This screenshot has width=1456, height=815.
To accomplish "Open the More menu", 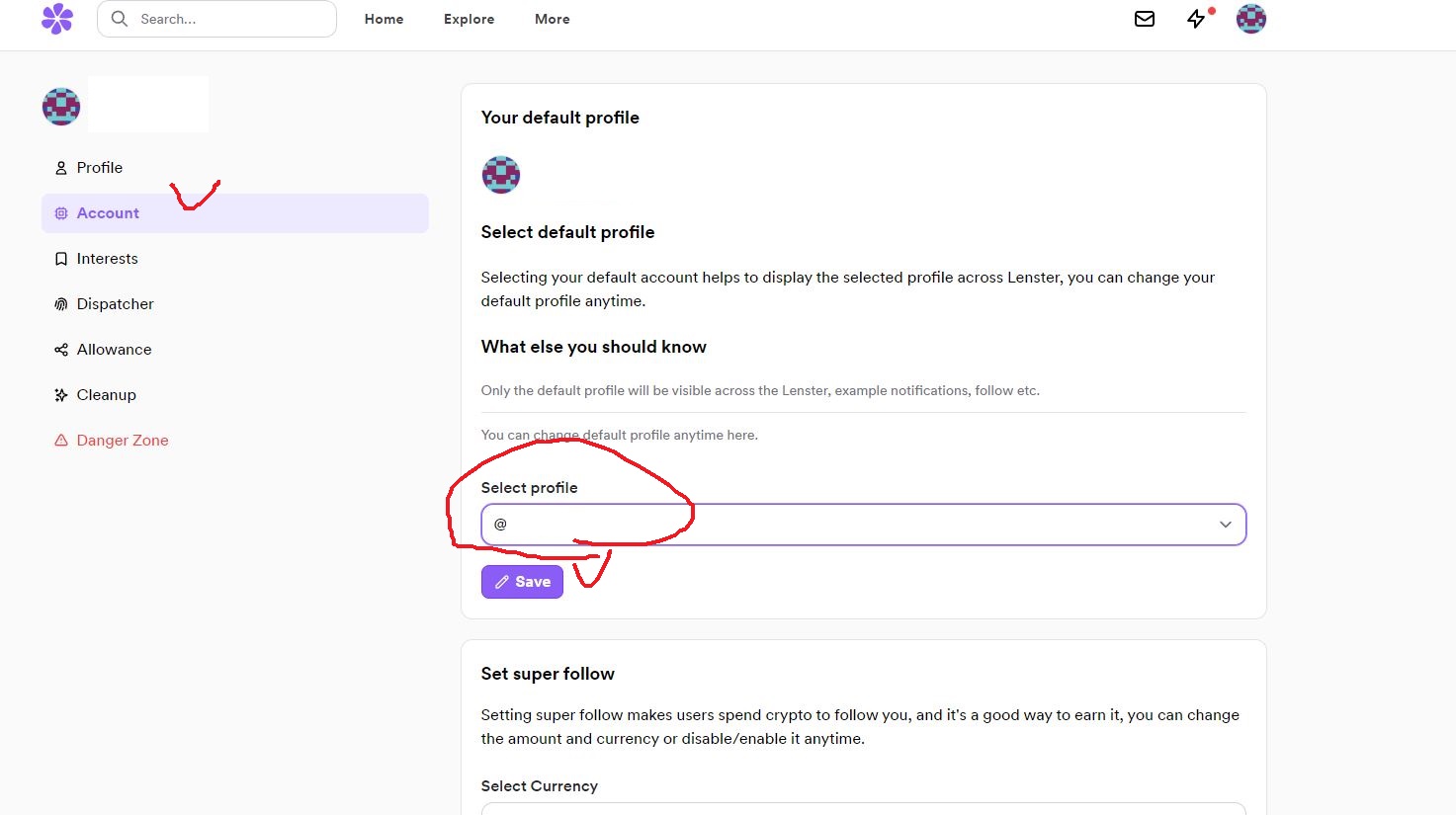I will 552,19.
